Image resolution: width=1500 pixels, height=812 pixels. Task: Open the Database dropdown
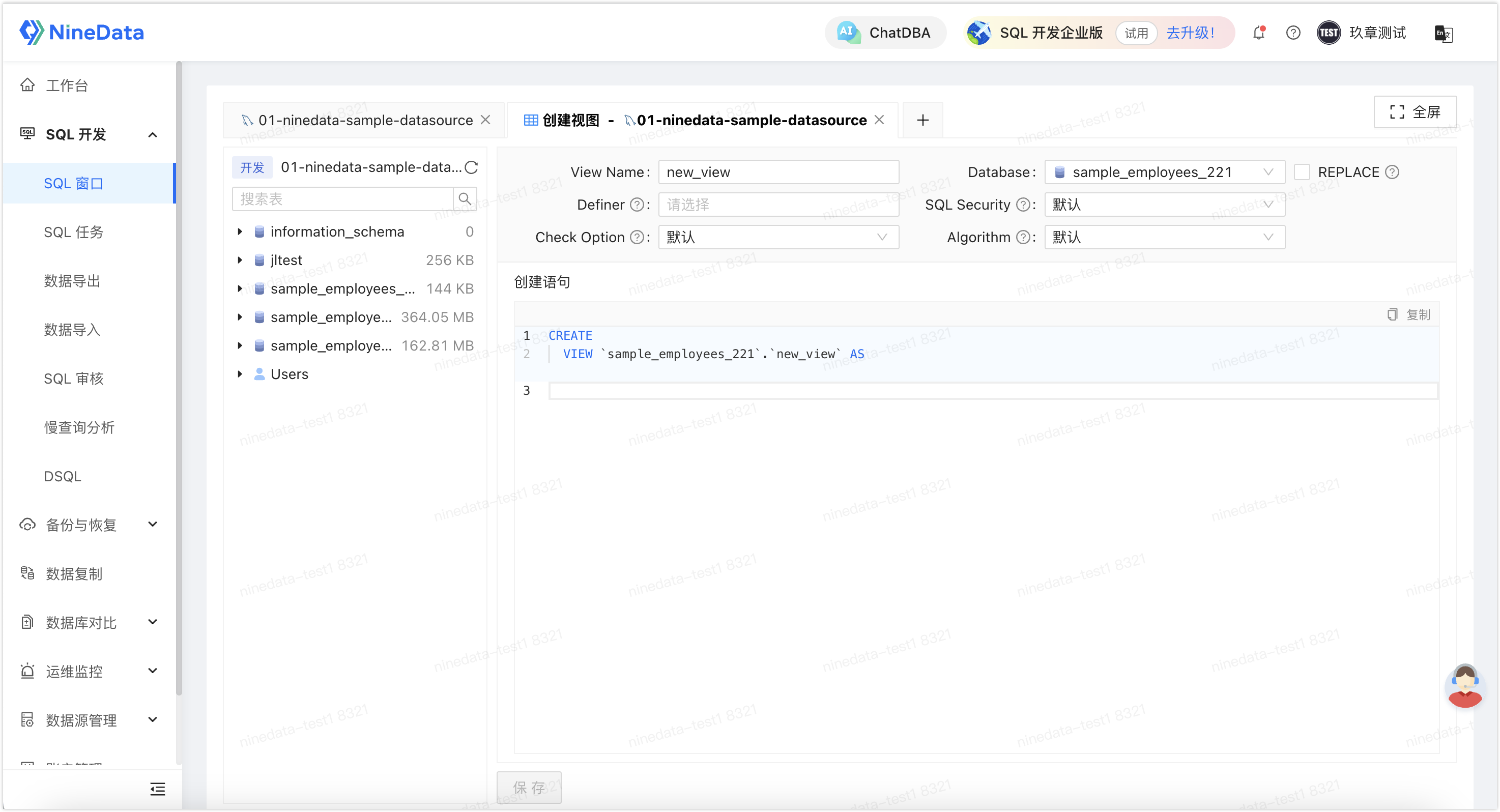(x=1165, y=172)
